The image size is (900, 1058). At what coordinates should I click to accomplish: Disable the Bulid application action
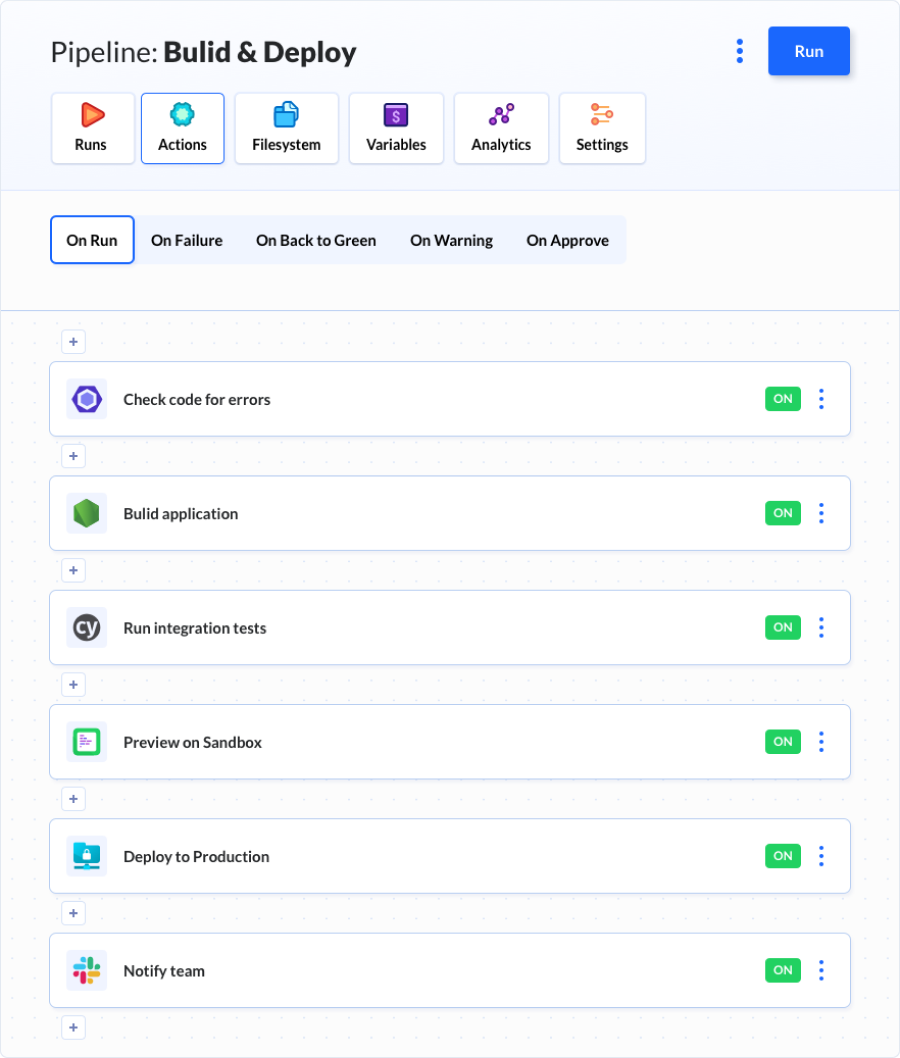(x=783, y=513)
